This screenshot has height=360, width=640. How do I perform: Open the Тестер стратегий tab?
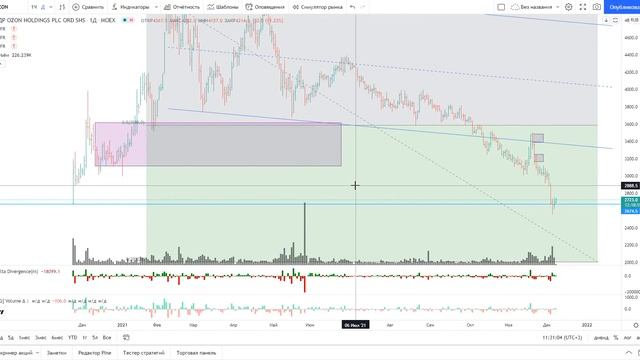coord(144,353)
